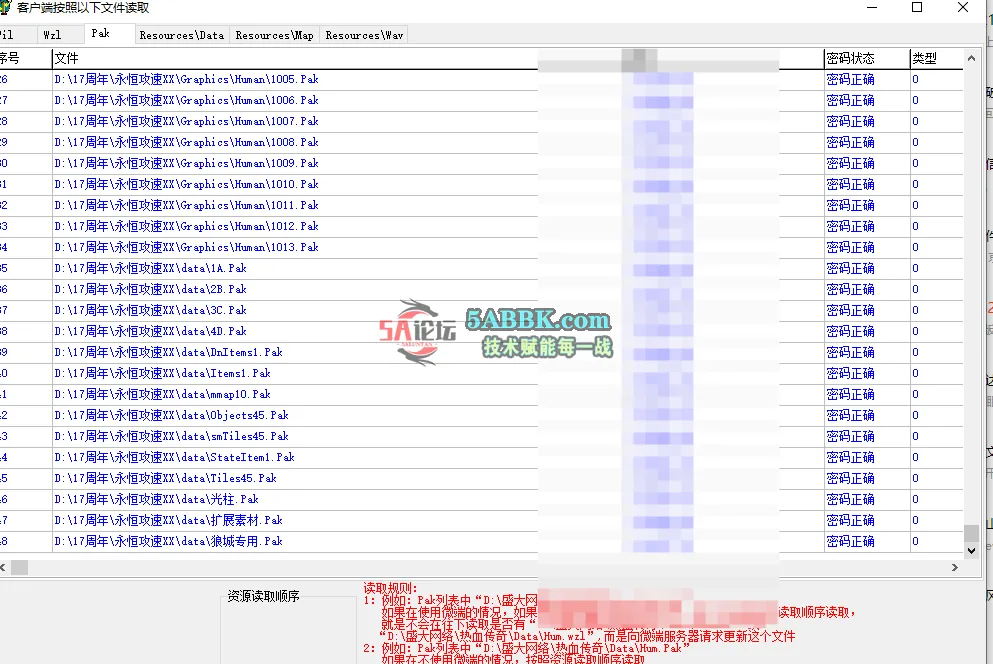Select row data\smTiles45.Pak
993x664 pixels.
[481, 436]
